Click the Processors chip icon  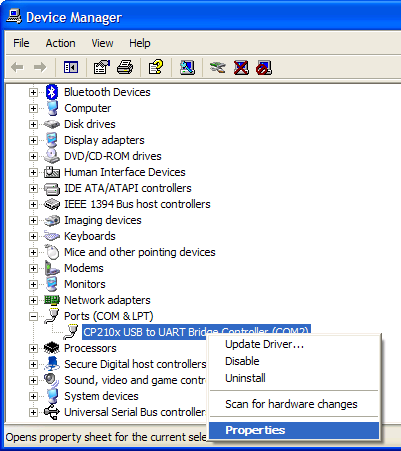click(x=52, y=348)
